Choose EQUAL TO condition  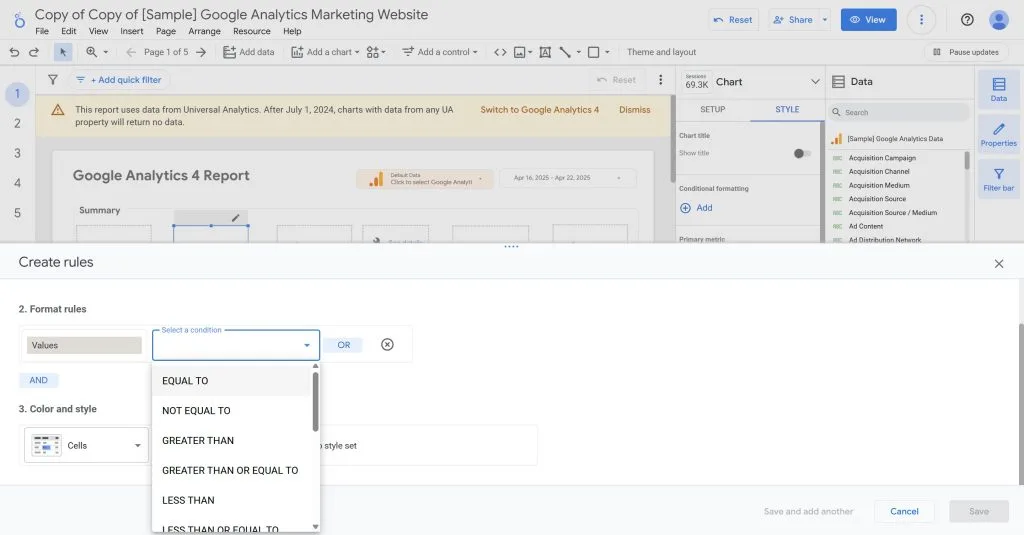(232, 381)
